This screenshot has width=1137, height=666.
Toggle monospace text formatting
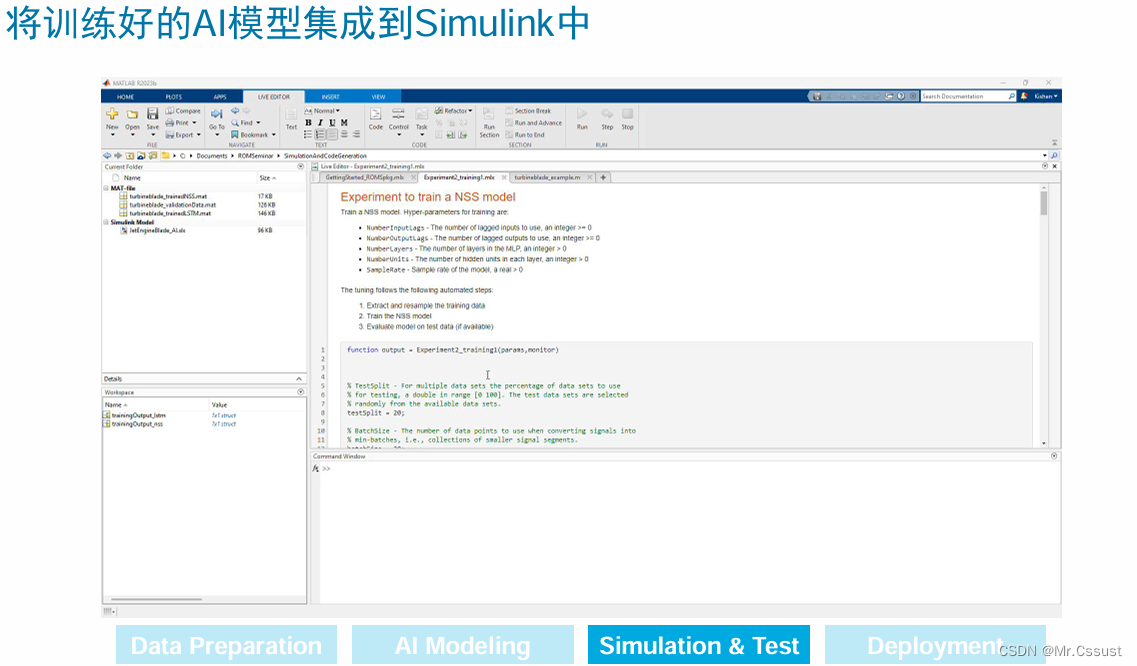pyautogui.click(x=344, y=123)
